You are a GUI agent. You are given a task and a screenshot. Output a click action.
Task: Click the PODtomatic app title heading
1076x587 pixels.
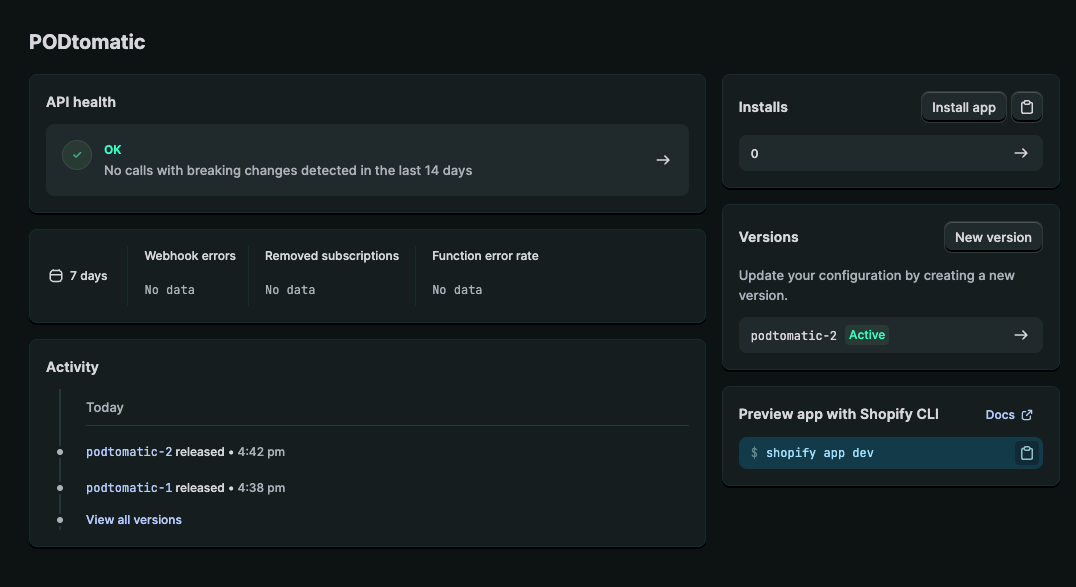click(x=86, y=42)
